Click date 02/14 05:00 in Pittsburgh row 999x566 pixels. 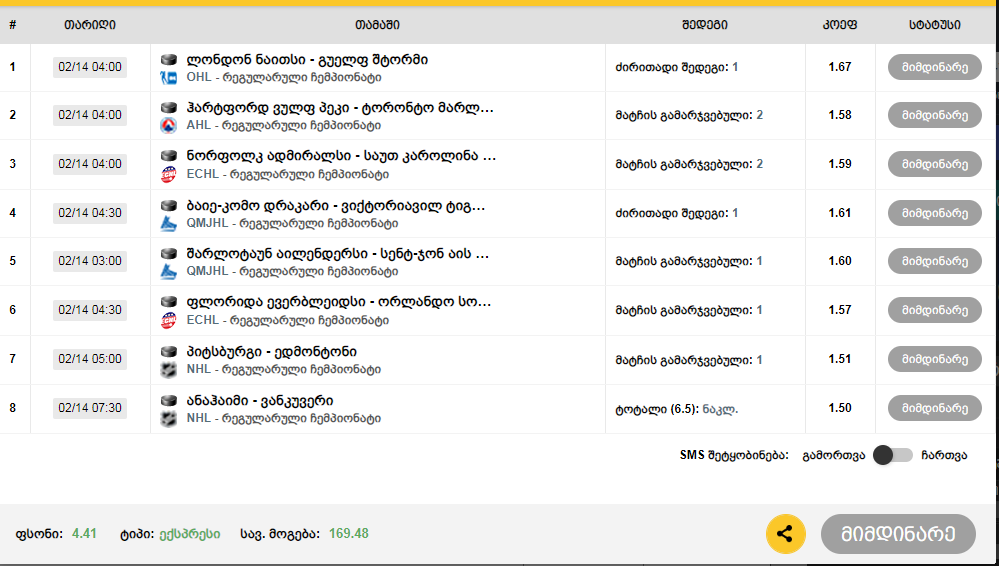(x=90, y=359)
